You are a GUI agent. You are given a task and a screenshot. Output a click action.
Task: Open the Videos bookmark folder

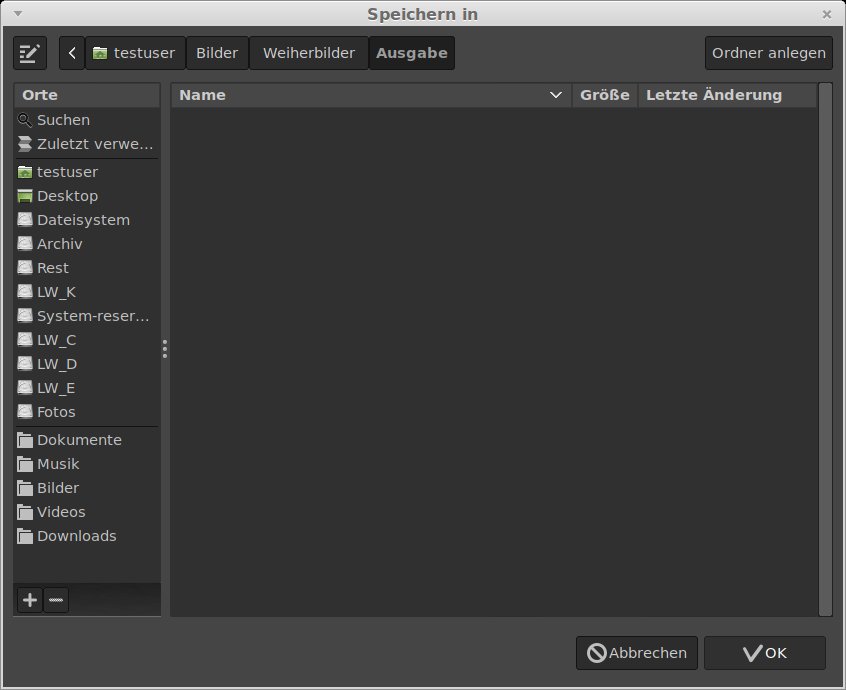pyautogui.click(x=87, y=512)
